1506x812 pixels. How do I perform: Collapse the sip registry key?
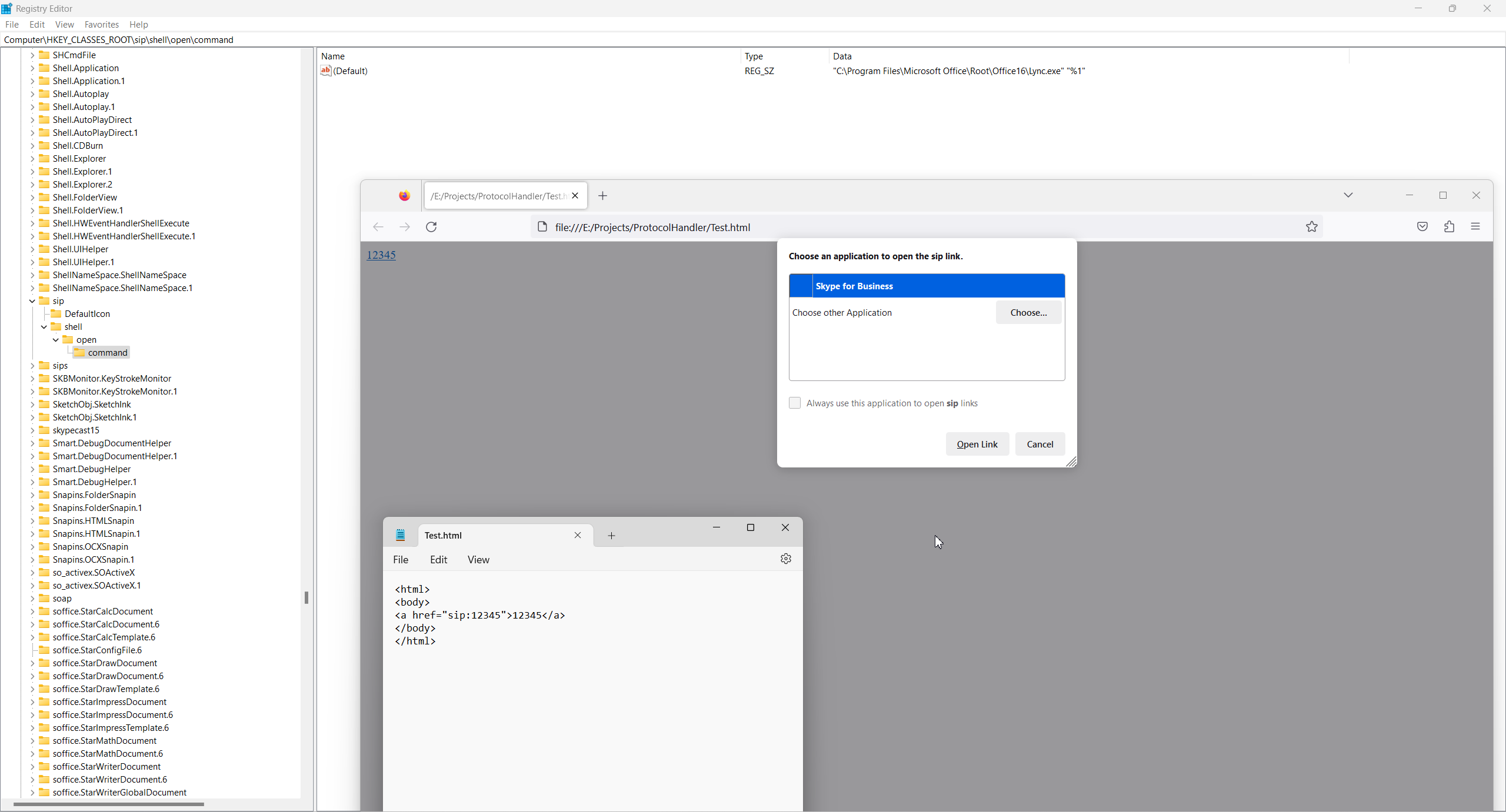pyautogui.click(x=32, y=301)
